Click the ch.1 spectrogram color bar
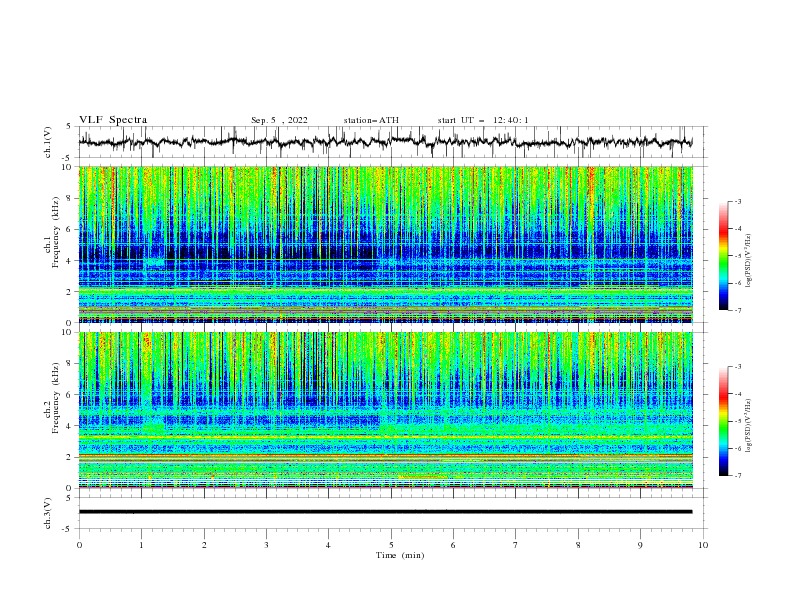The height and width of the screenshot is (612, 792). pos(723,256)
